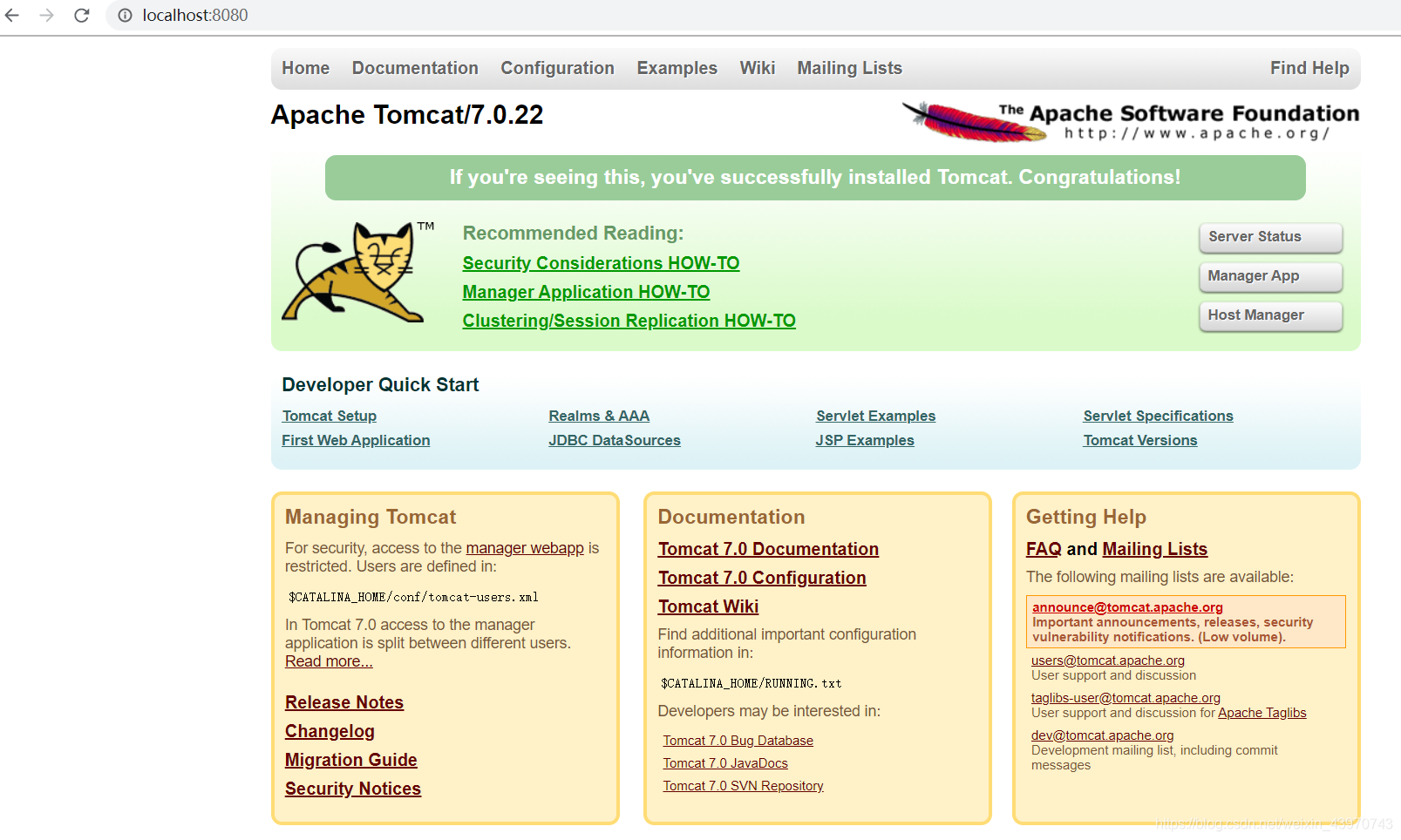Open Security Notices link
Screen dimensions: 1401x840
coord(353,789)
